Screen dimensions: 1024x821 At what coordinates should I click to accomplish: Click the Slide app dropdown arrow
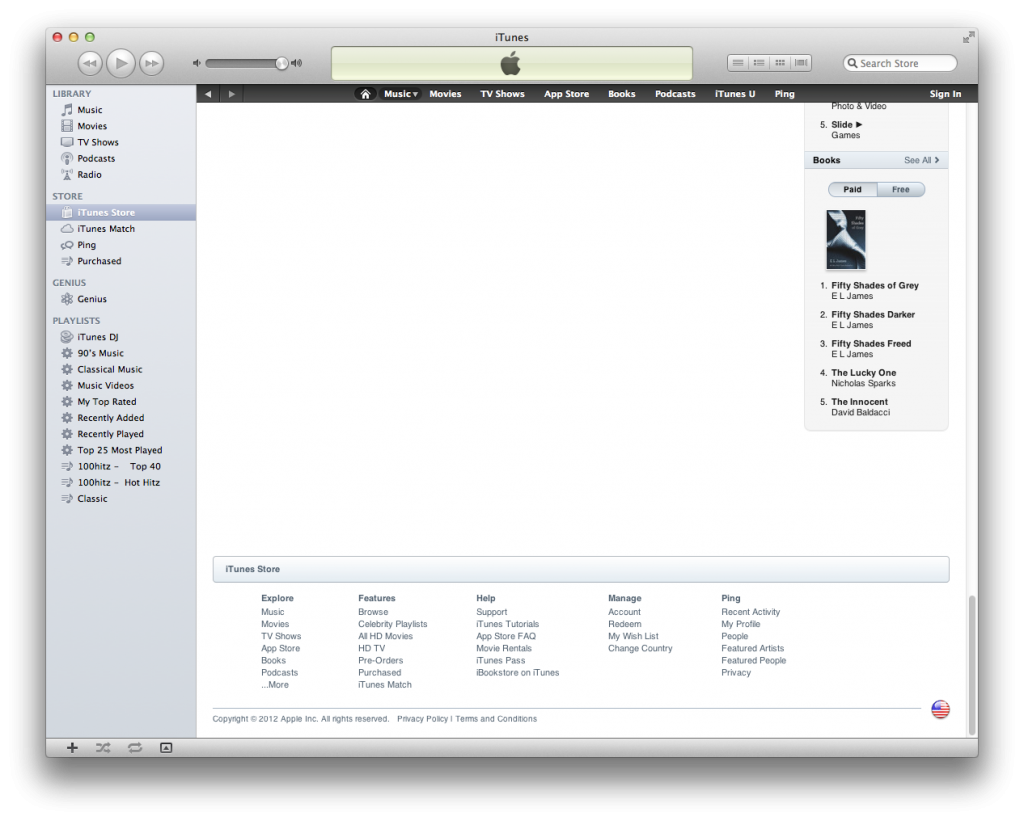859,125
